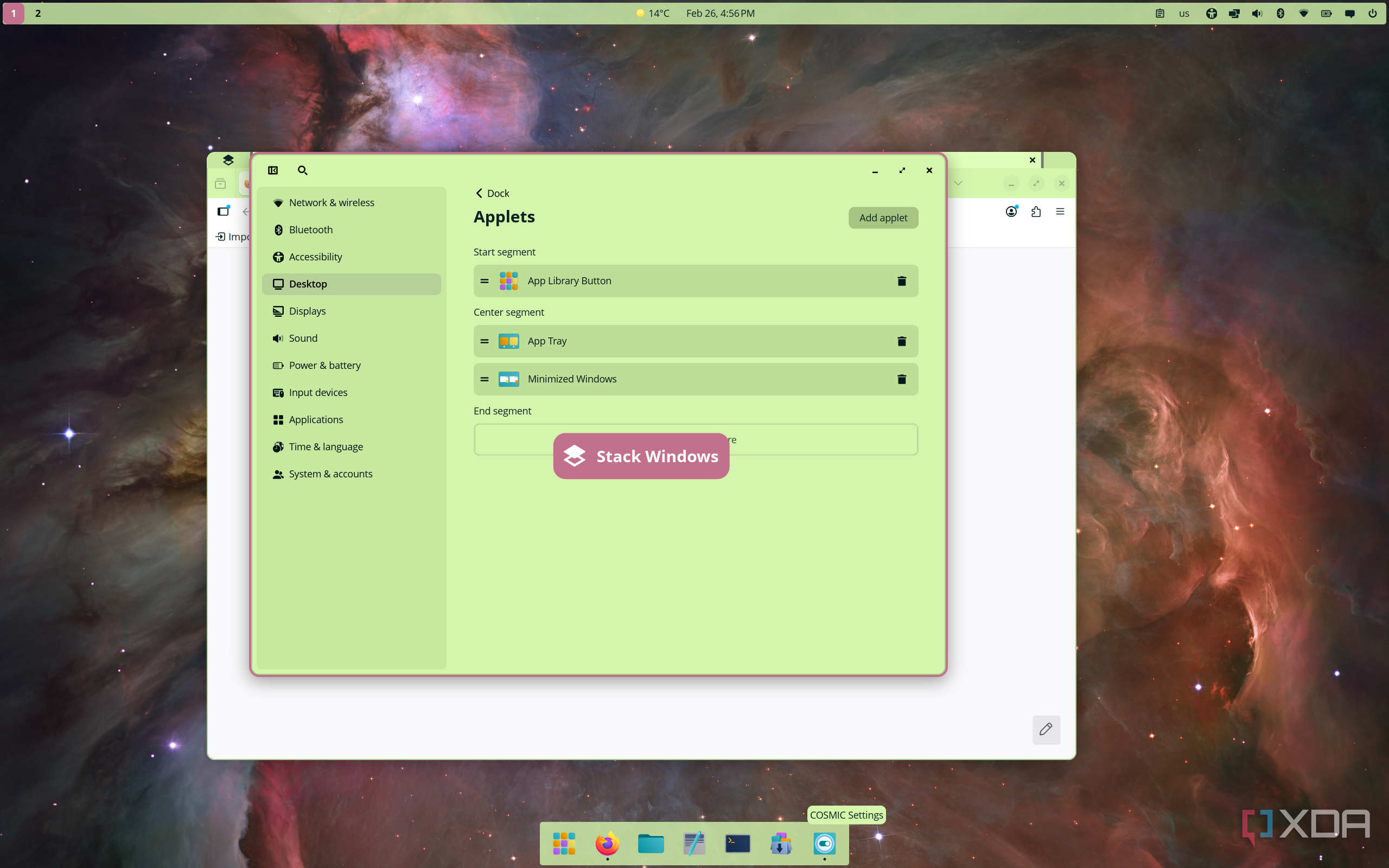Open Accessibility settings page

351,257
